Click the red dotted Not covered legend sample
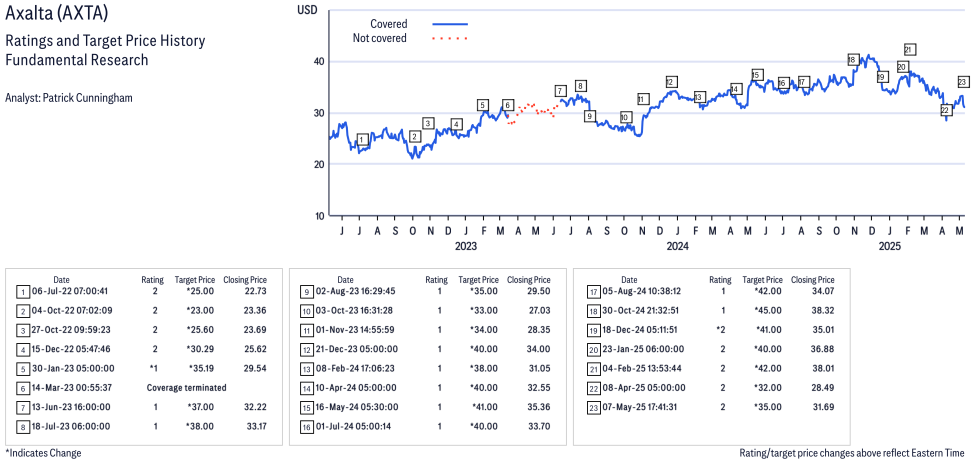The width and height of the screenshot is (975, 459). click(450, 39)
